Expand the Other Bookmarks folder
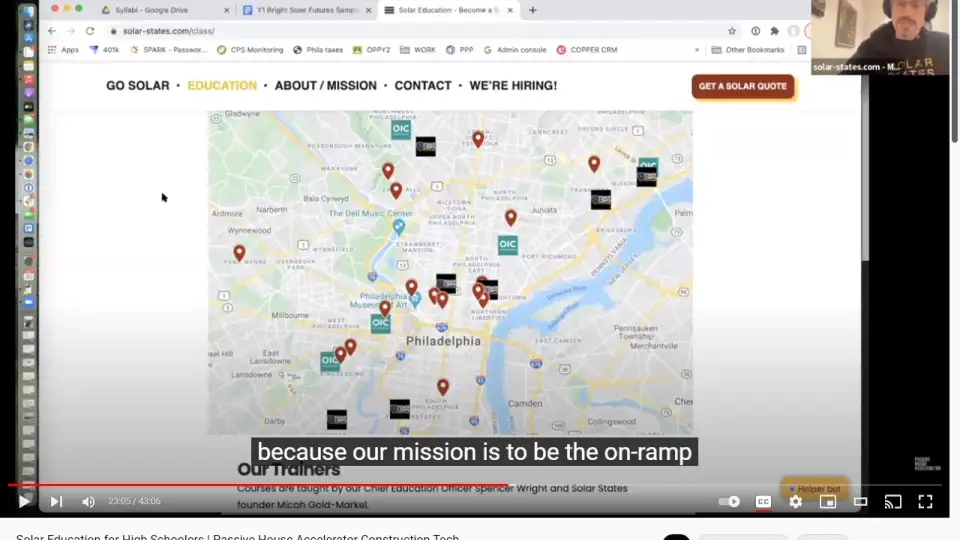Viewport: 960px width, 540px height. pos(748,49)
